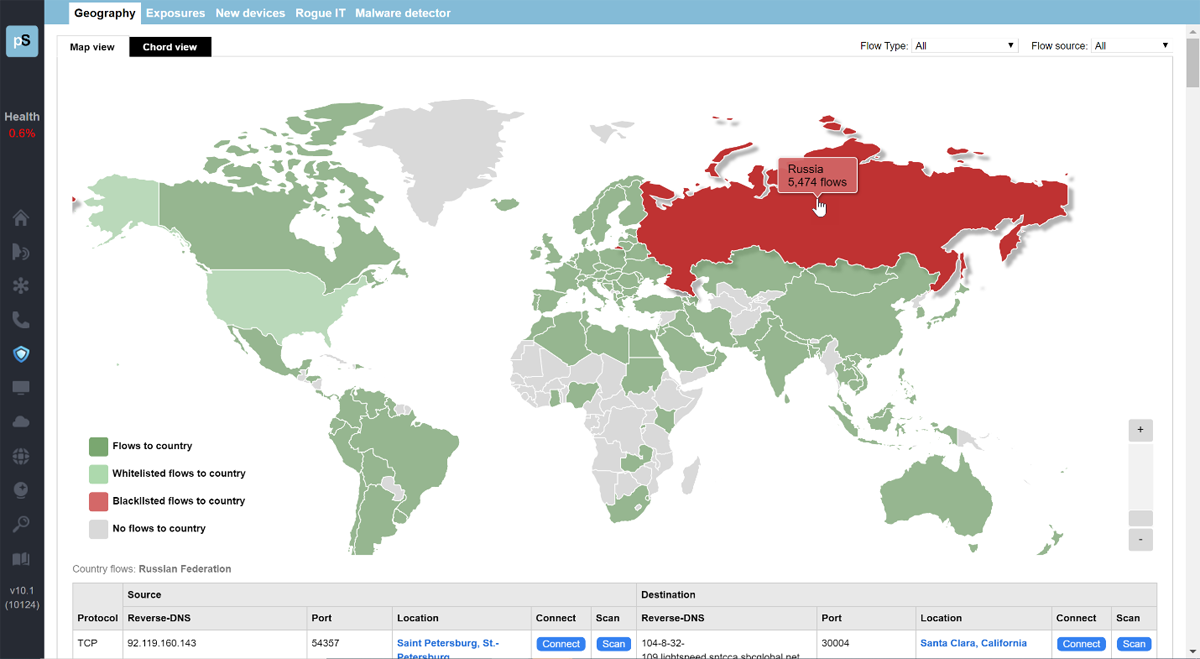Open the Exposures tab

[175, 13]
